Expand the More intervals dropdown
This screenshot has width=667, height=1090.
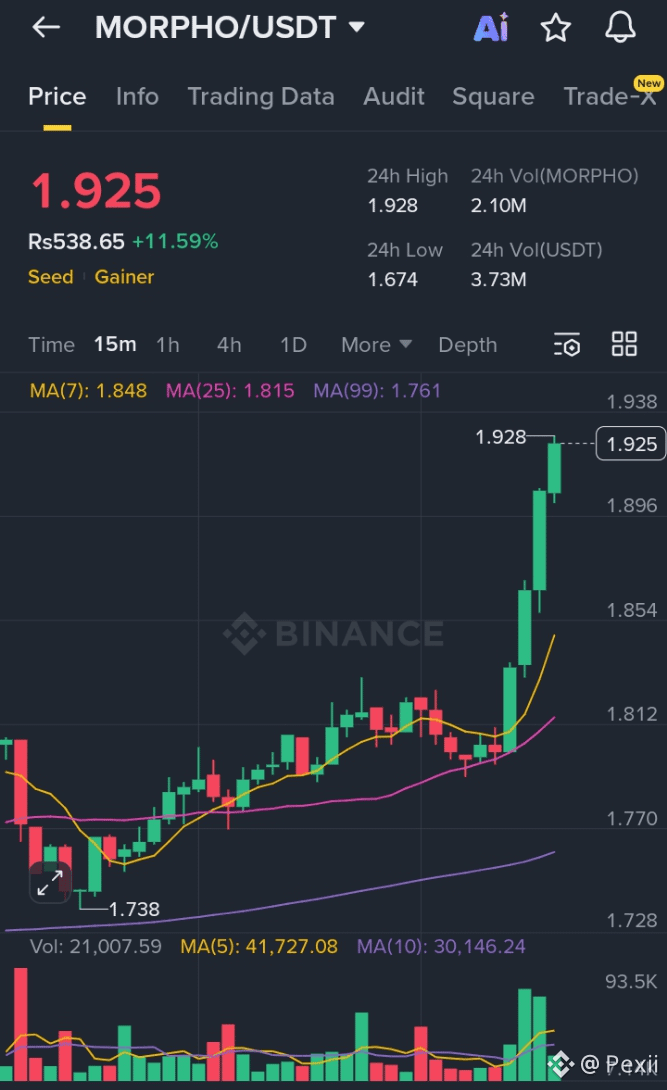coord(376,345)
